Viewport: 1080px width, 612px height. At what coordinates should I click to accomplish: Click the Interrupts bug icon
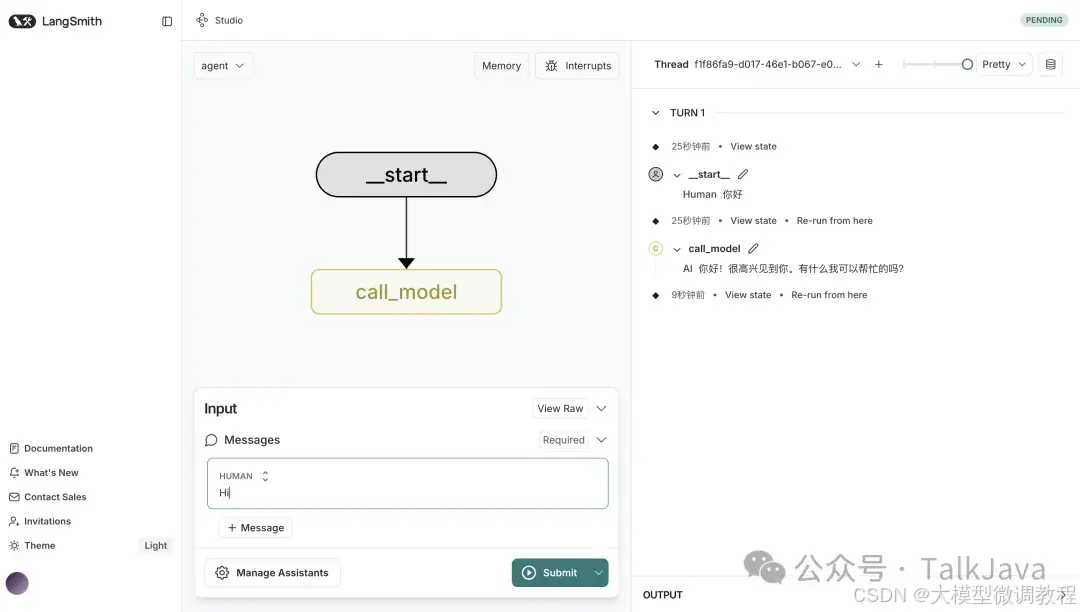click(x=552, y=65)
